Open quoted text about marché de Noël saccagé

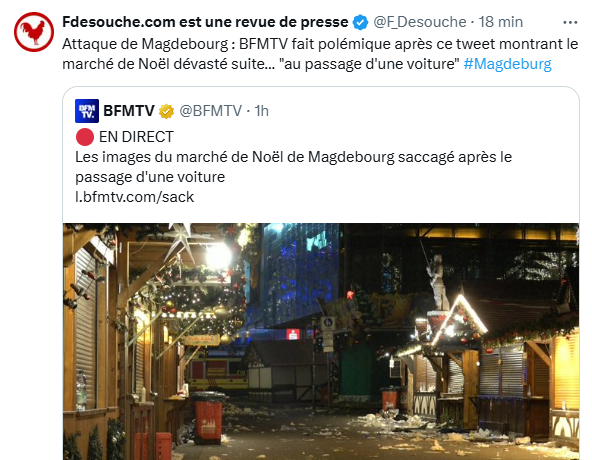(x=293, y=167)
